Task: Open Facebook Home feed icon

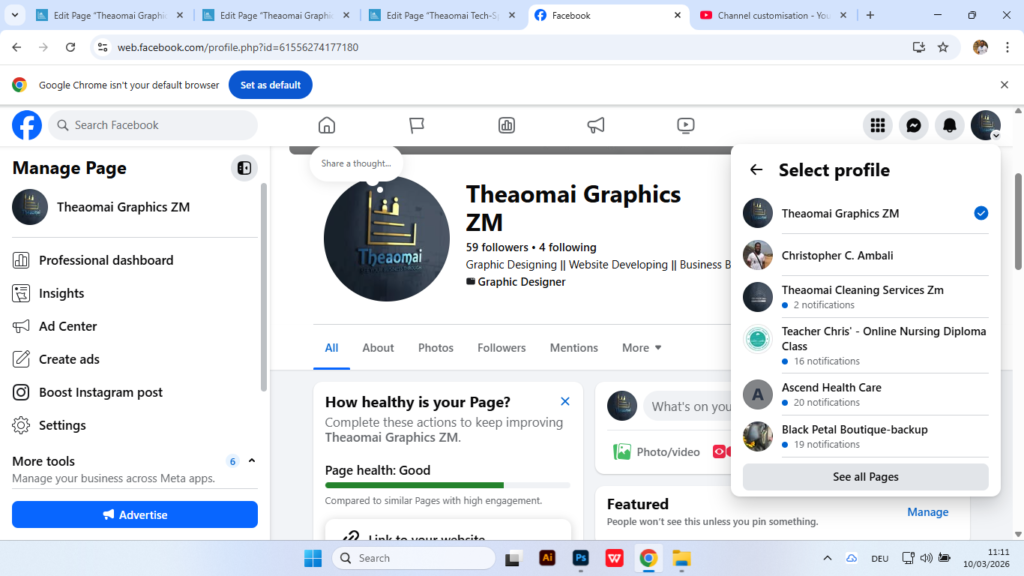Action: pos(326,125)
